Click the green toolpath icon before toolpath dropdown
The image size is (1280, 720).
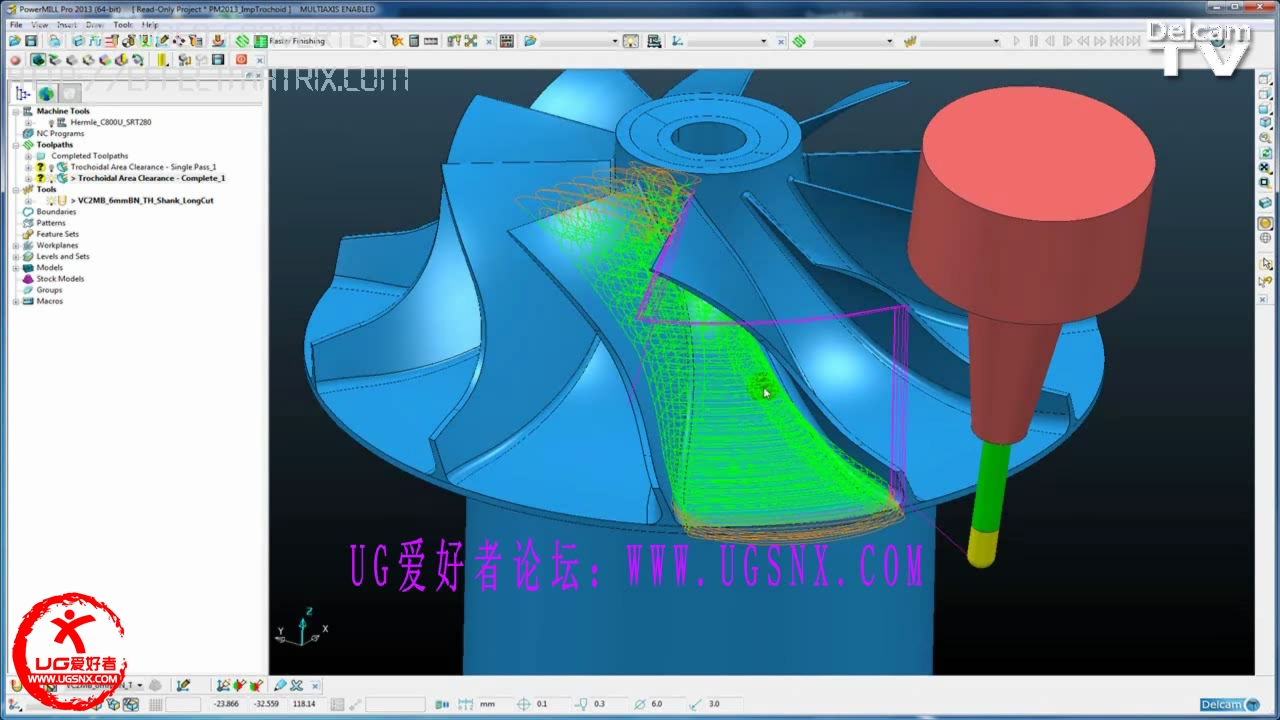[x=799, y=41]
